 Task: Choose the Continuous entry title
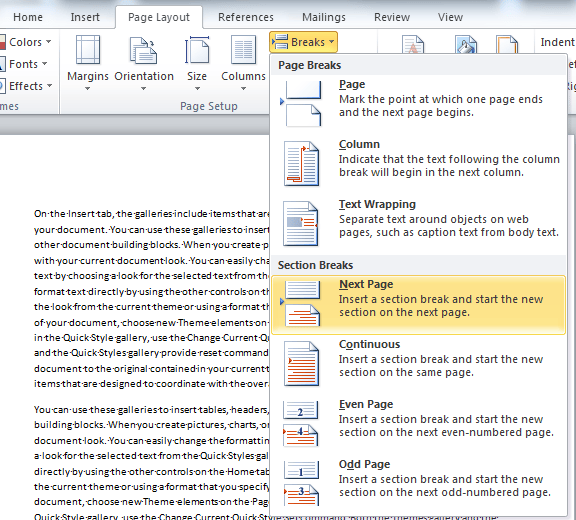(x=370, y=344)
